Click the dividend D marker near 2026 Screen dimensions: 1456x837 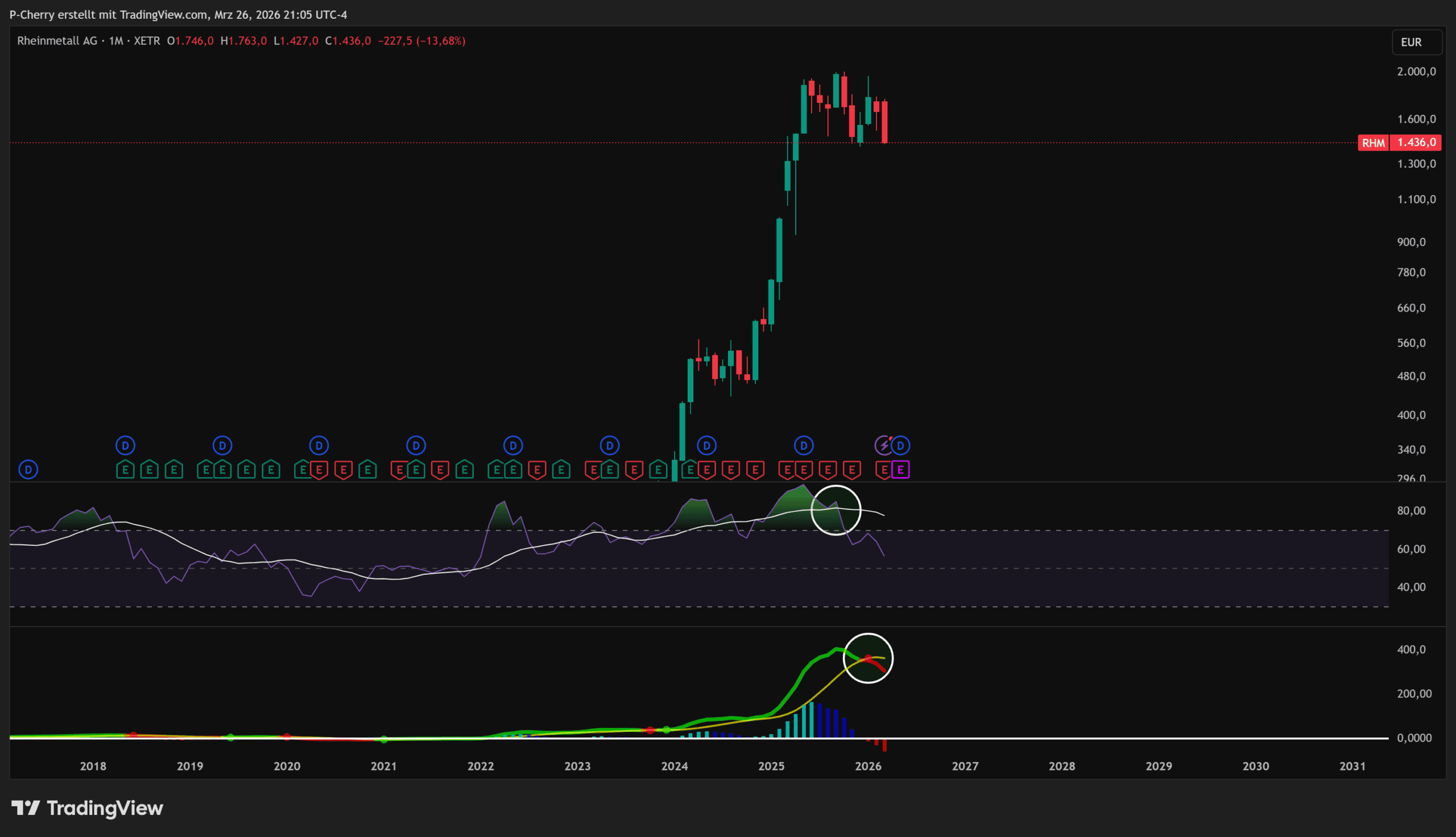pyautogui.click(x=901, y=445)
